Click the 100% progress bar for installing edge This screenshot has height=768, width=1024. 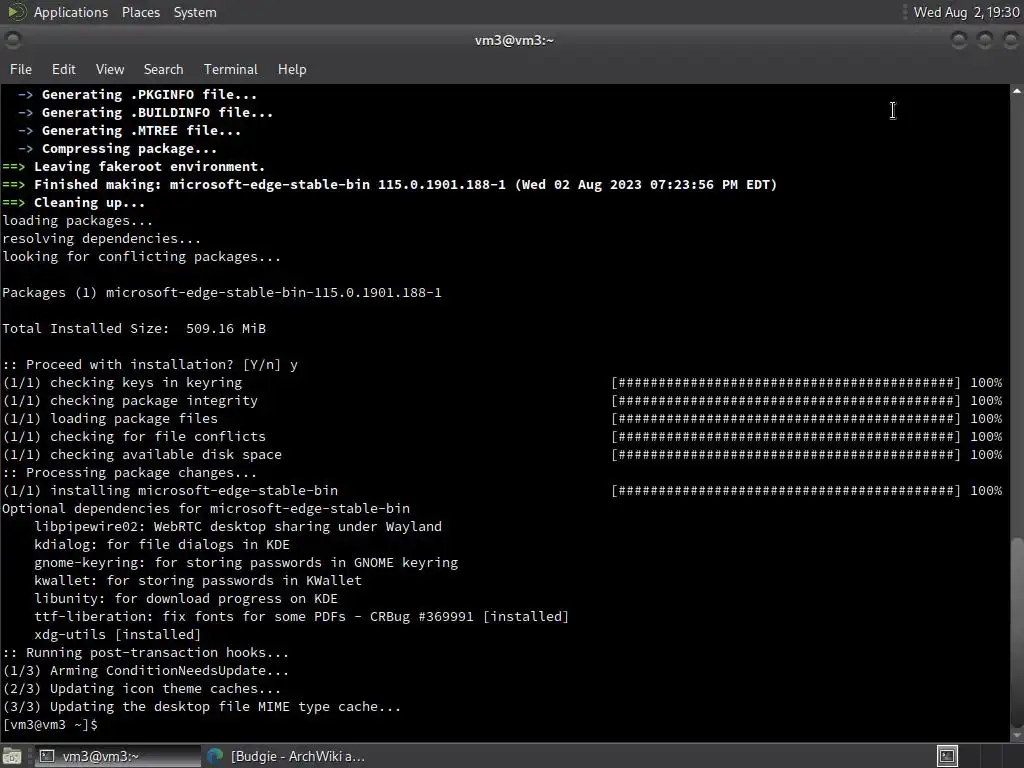(807, 490)
